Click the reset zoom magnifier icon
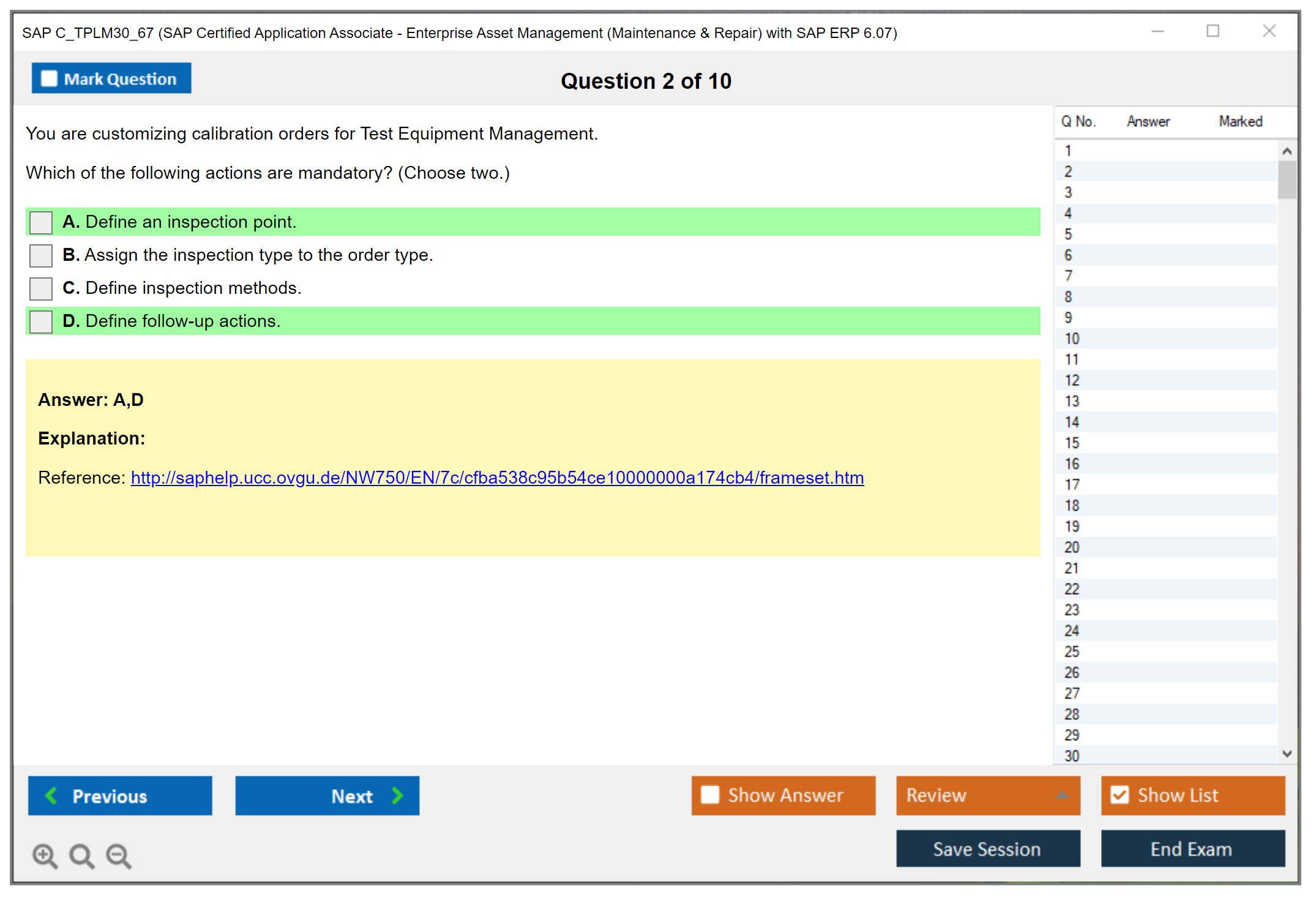Screen dimensions: 1316x900 [x=81, y=855]
